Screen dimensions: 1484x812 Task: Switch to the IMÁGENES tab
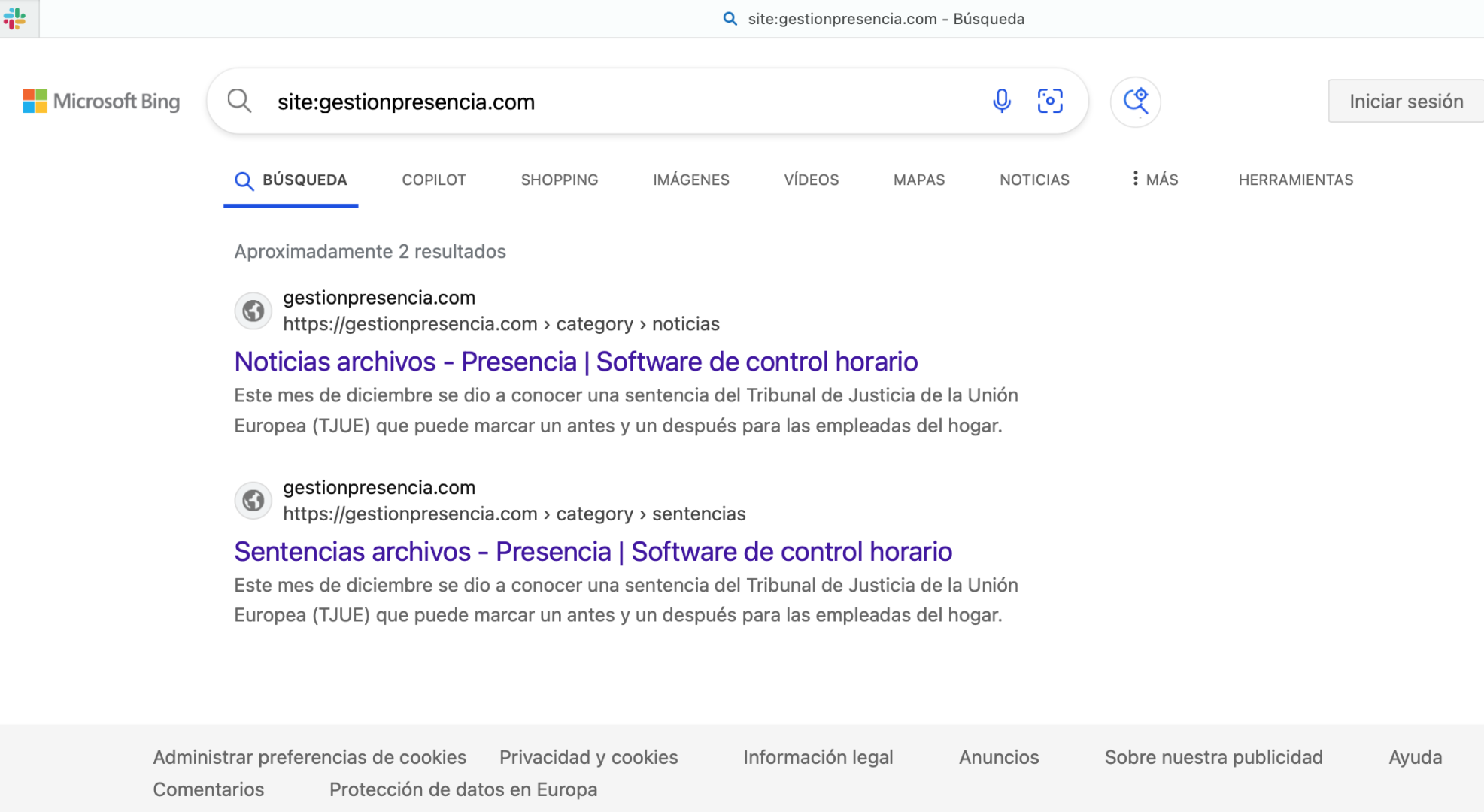click(691, 180)
